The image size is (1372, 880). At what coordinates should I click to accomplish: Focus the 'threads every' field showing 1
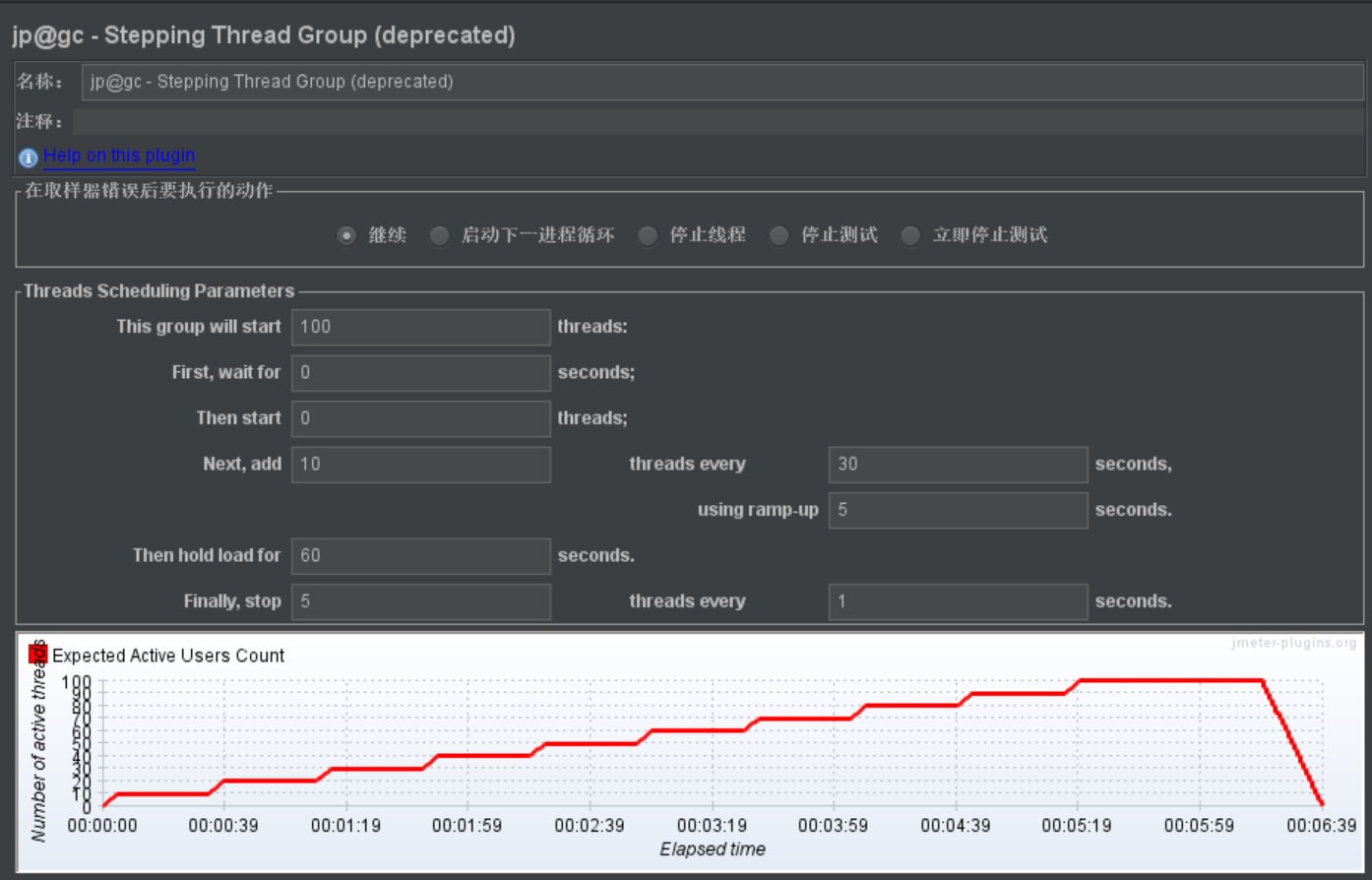[x=957, y=601]
